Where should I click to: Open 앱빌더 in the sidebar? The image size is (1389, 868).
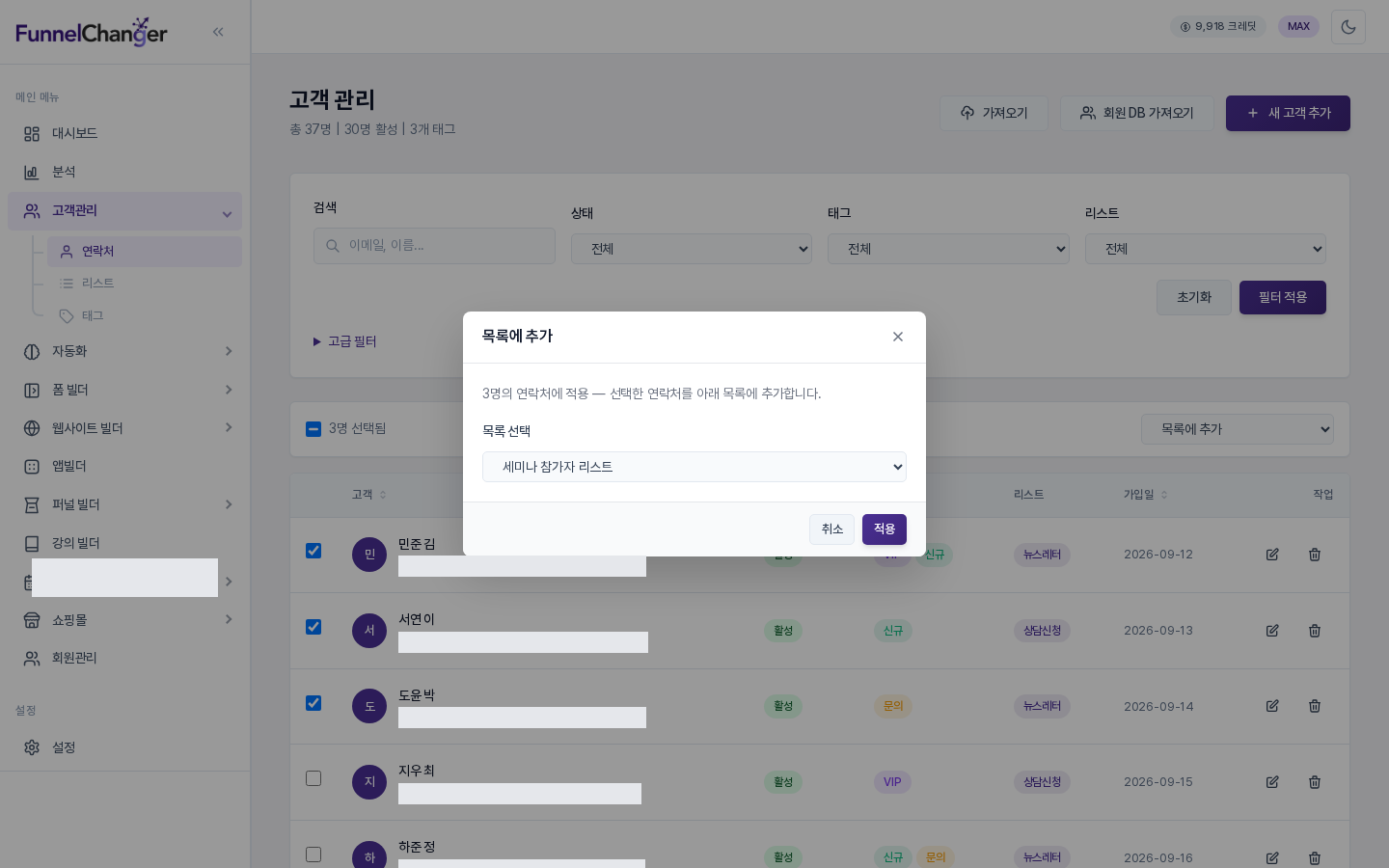coord(124,467)
